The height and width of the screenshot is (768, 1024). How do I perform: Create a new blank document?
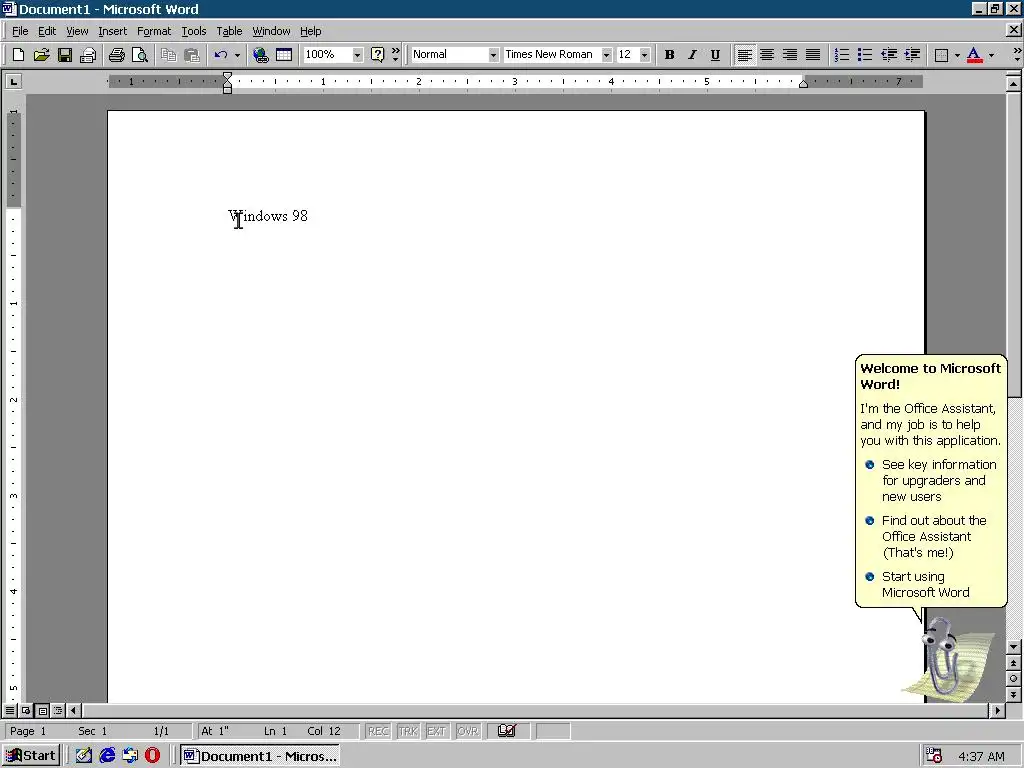click(18, 55)
